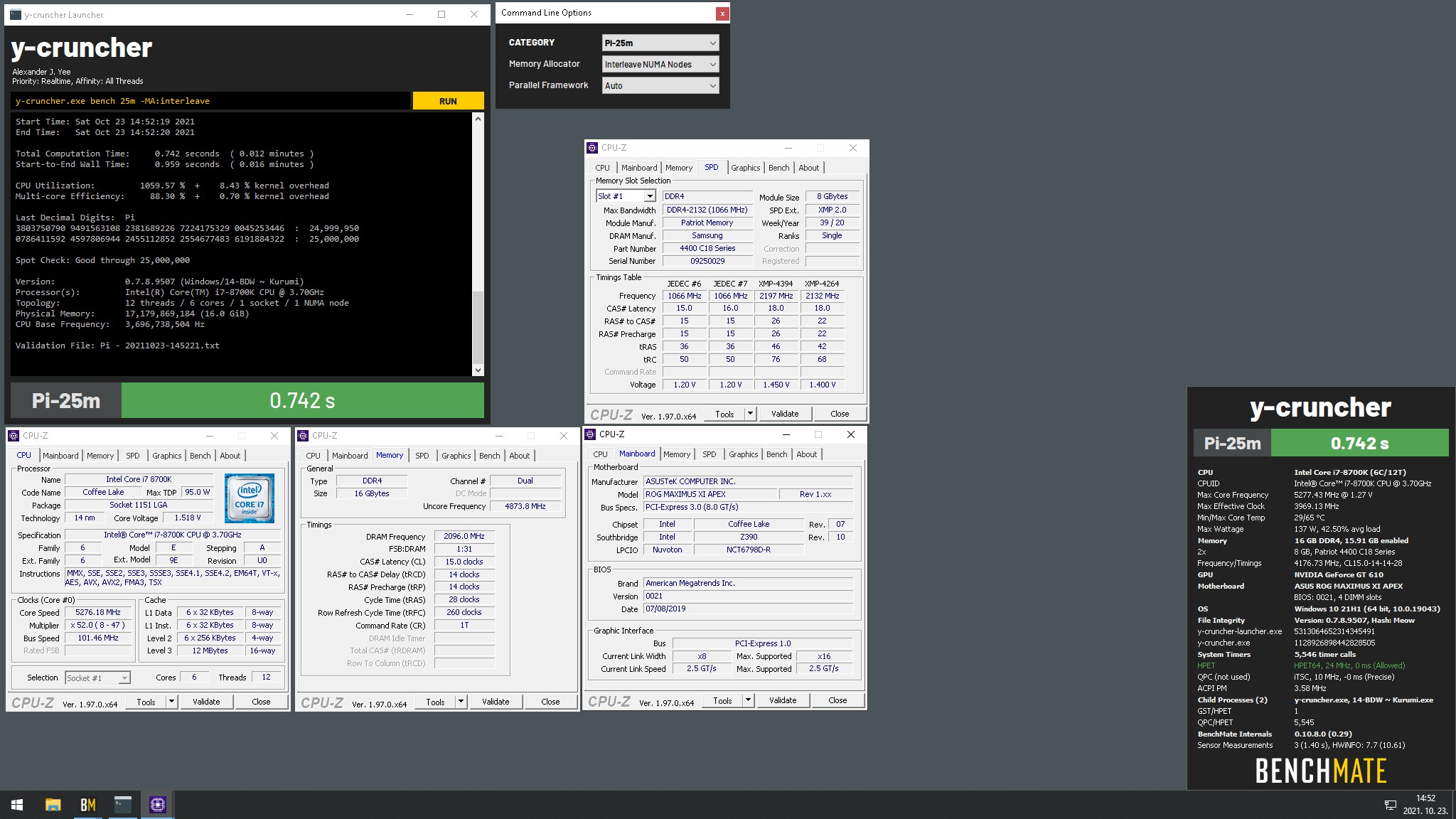Click Validate in SPD window

point(785,414)
